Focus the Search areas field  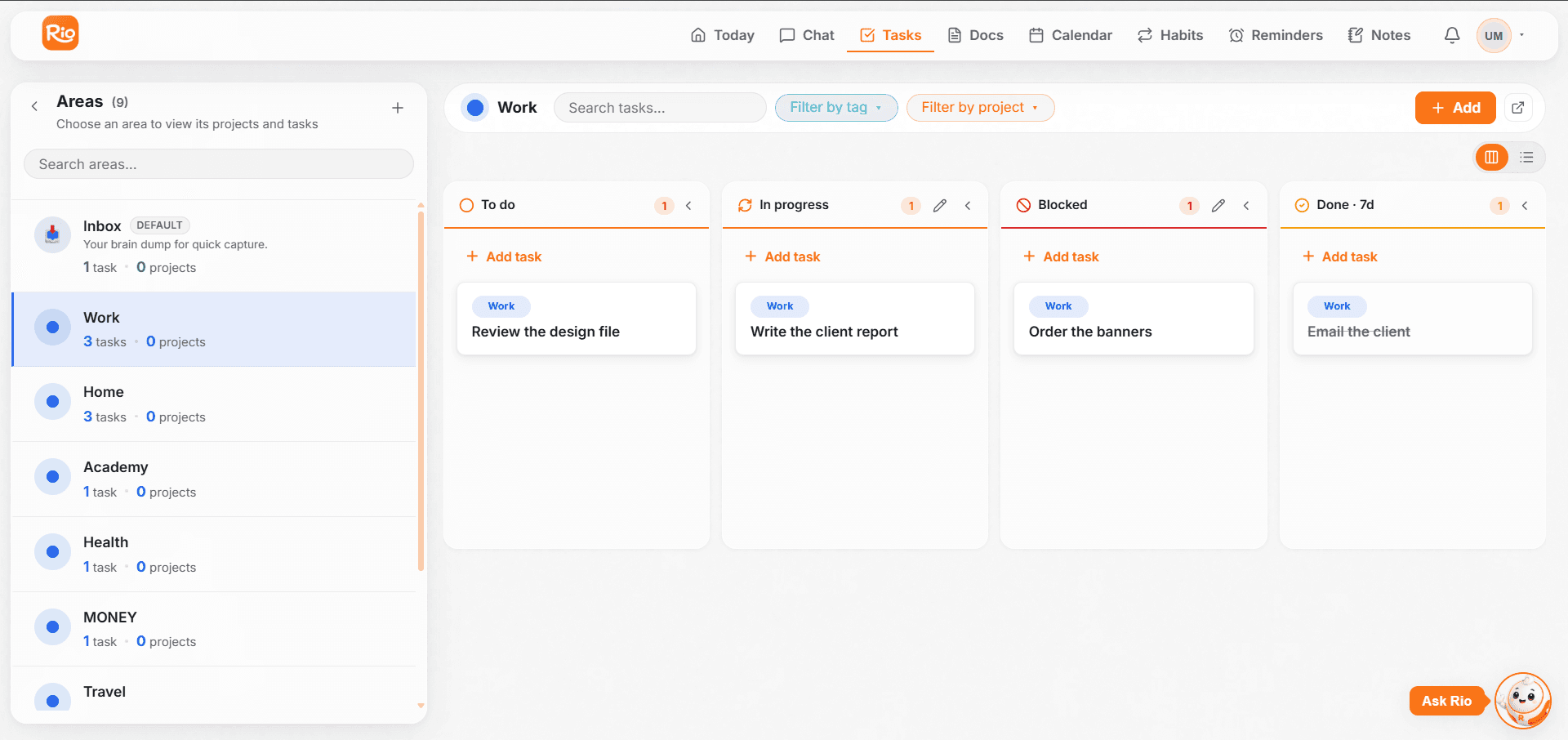click(219, 164)
